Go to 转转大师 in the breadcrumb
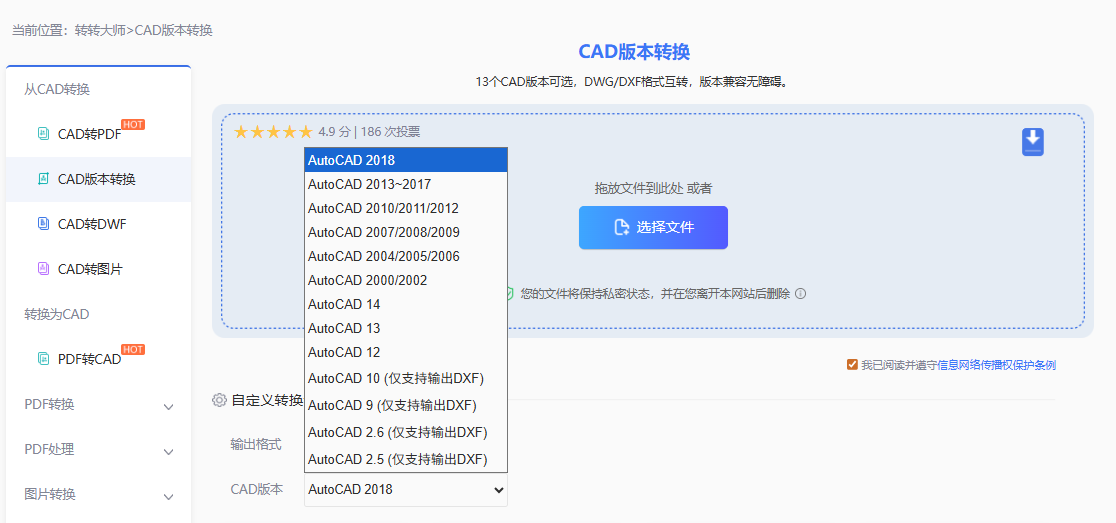The height and width of the screenshot is (523, 1116). (100, 31)
